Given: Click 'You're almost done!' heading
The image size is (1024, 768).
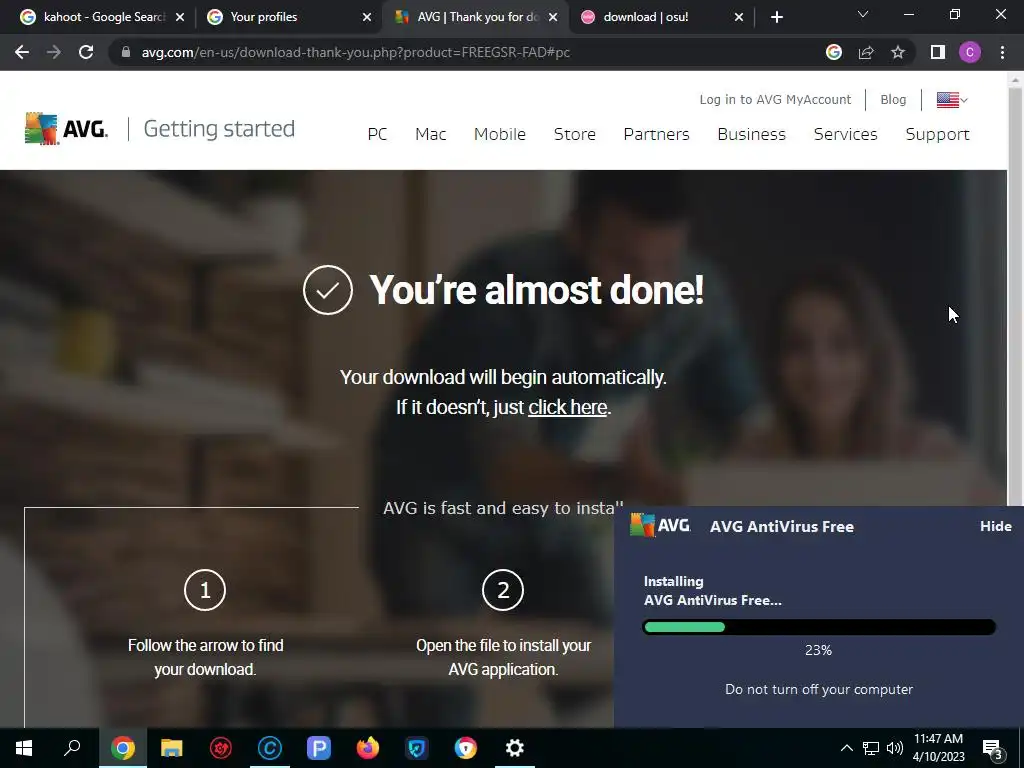Looking at the screenshot, I should 536,289.
